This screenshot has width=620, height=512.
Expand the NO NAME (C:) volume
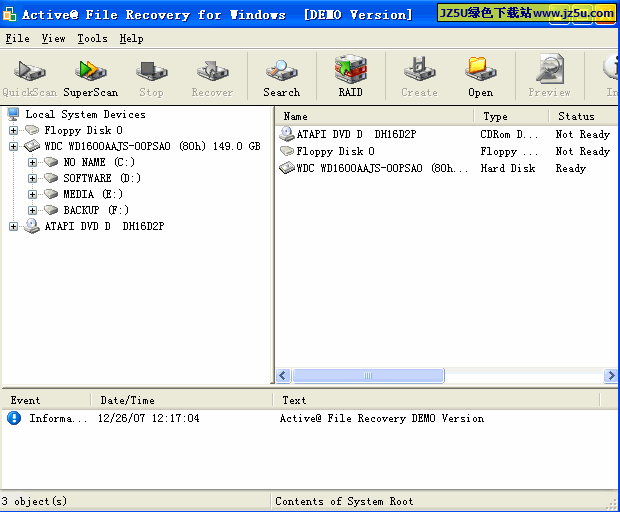pos(32,162)
